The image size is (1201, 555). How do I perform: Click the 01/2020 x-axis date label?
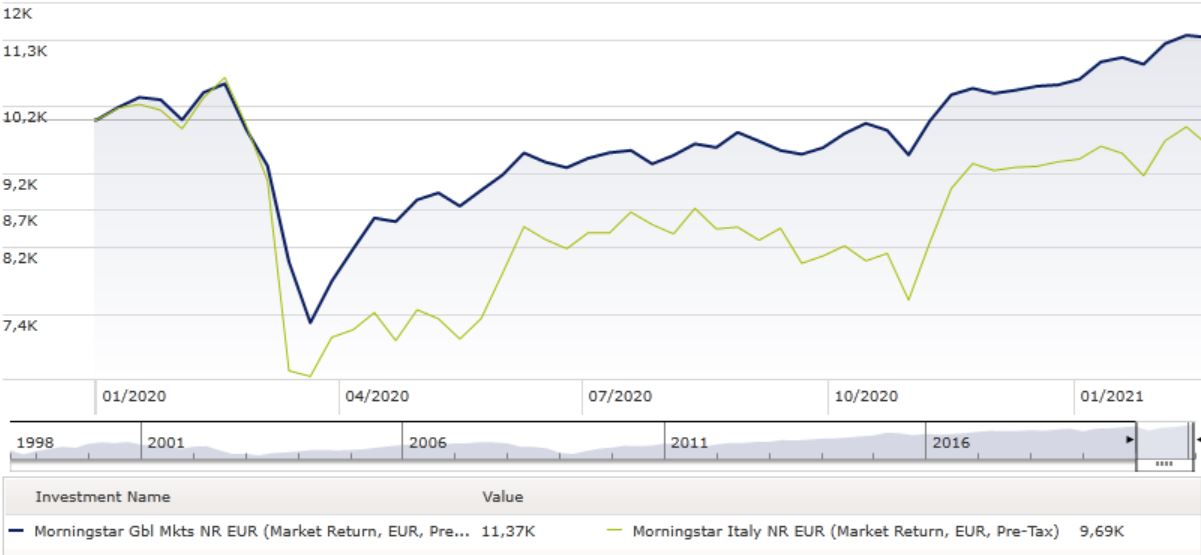click(134, 396)
